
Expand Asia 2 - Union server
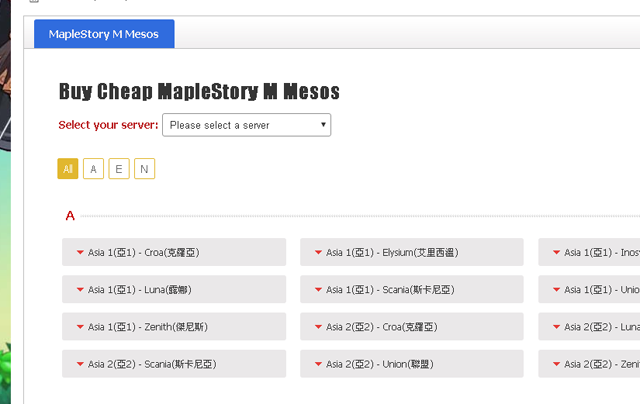(x=412, y=364)
